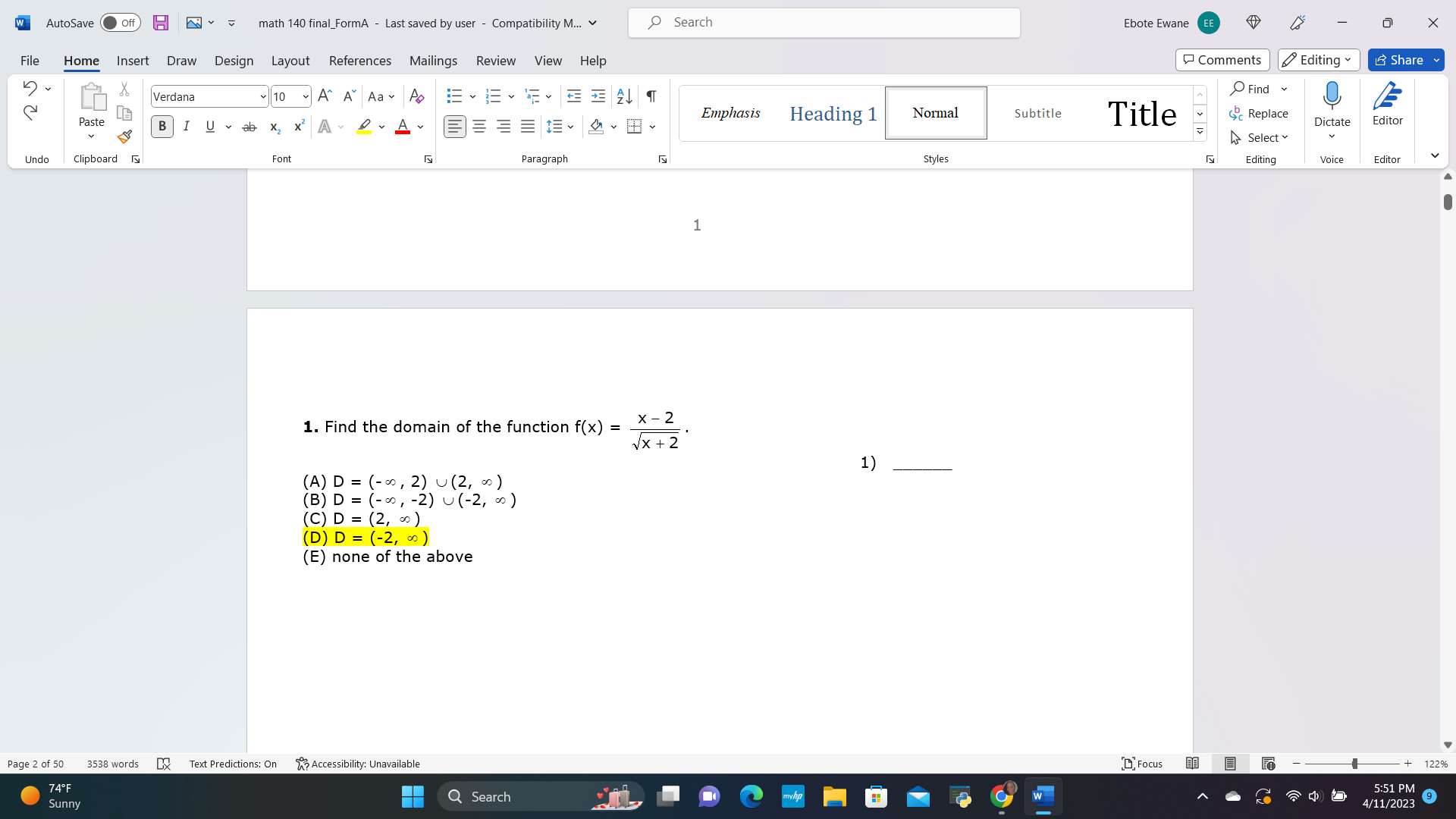Switch to the References ribbon tab
Screen dimensions: 1456x819
click(x=359, y=61)
